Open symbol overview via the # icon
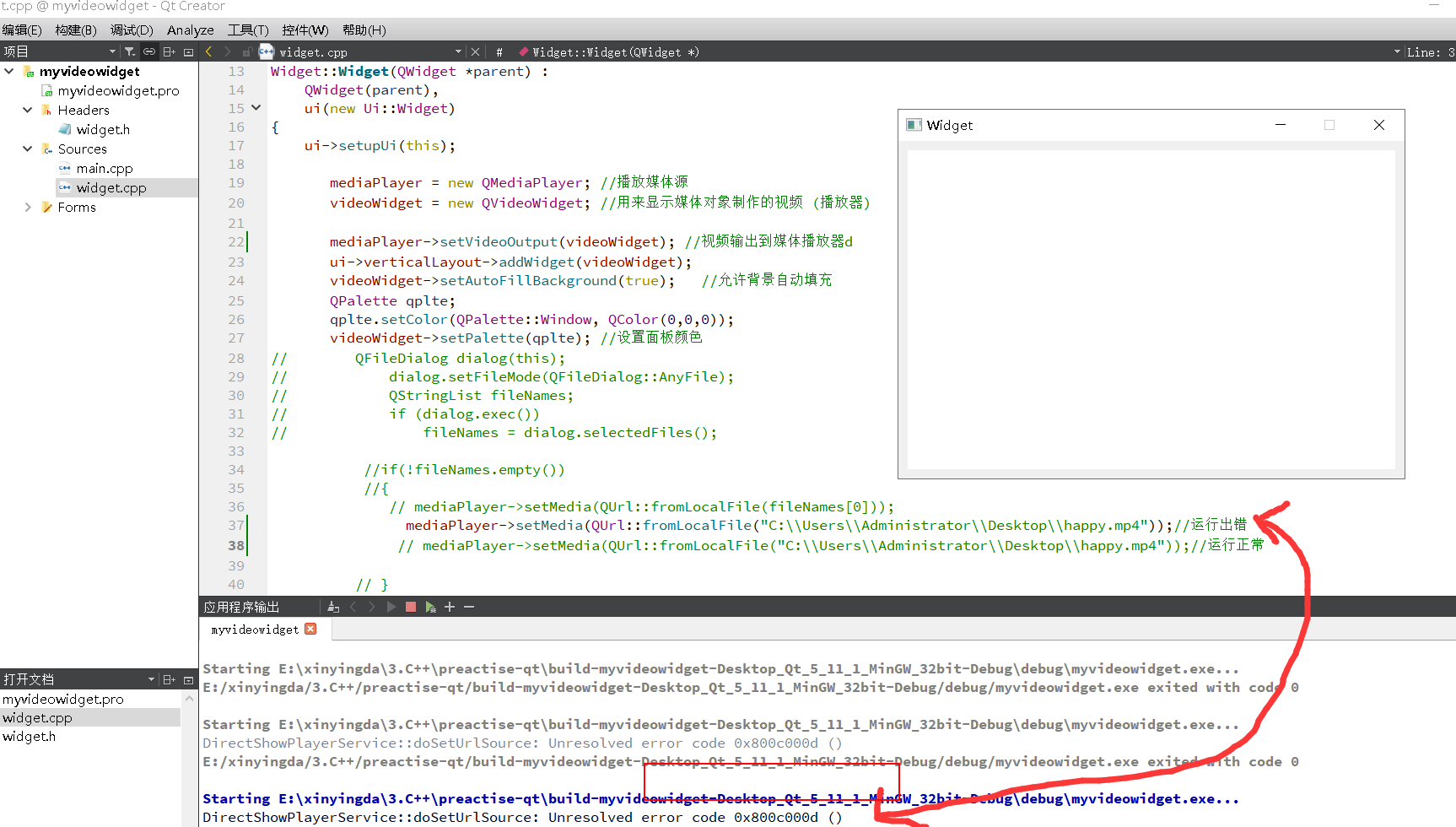Image resolution: width=1456 pixels, height=827 pixels. 499,51
